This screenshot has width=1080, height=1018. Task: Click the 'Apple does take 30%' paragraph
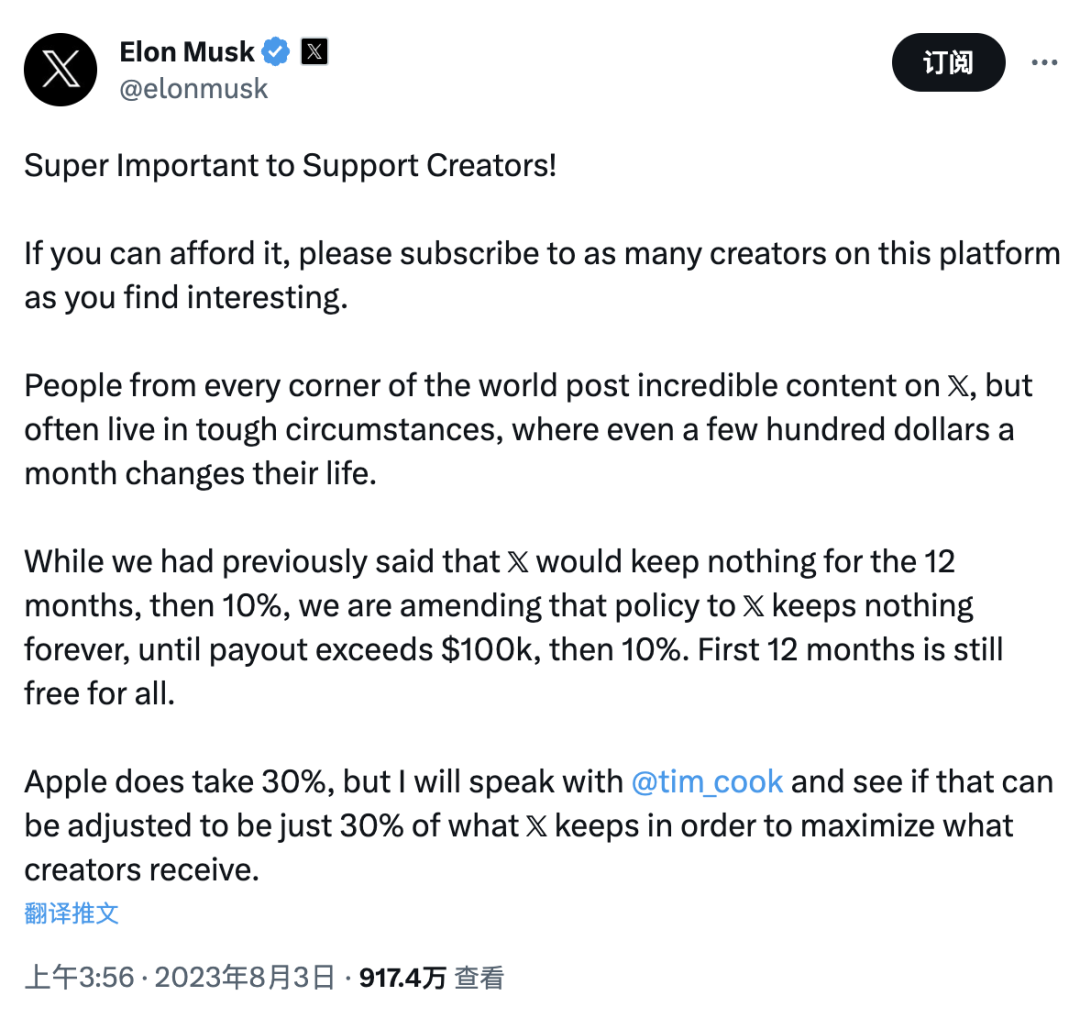(539, 826)
